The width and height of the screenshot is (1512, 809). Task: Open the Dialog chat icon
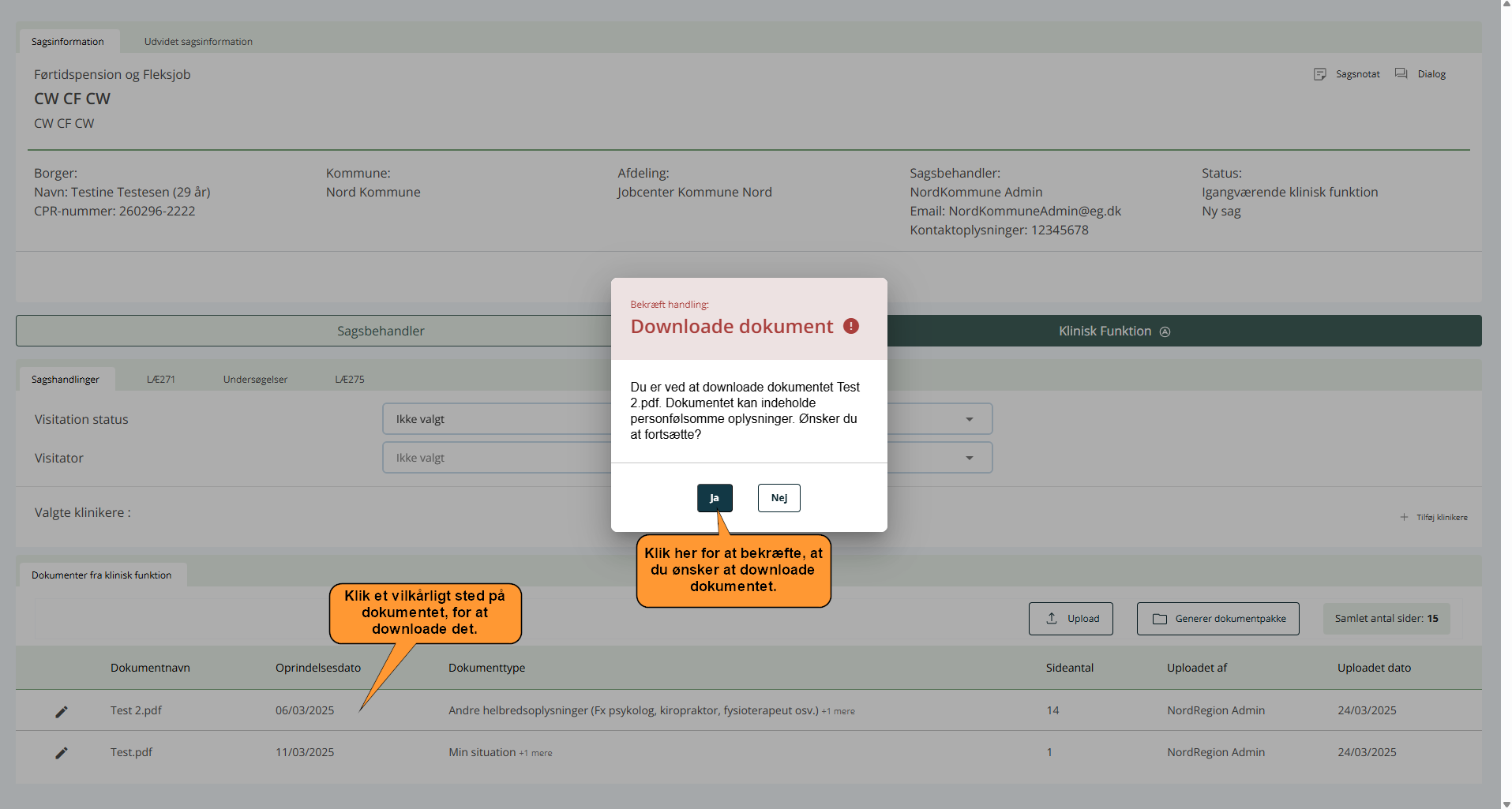(x=1401, y=73)
